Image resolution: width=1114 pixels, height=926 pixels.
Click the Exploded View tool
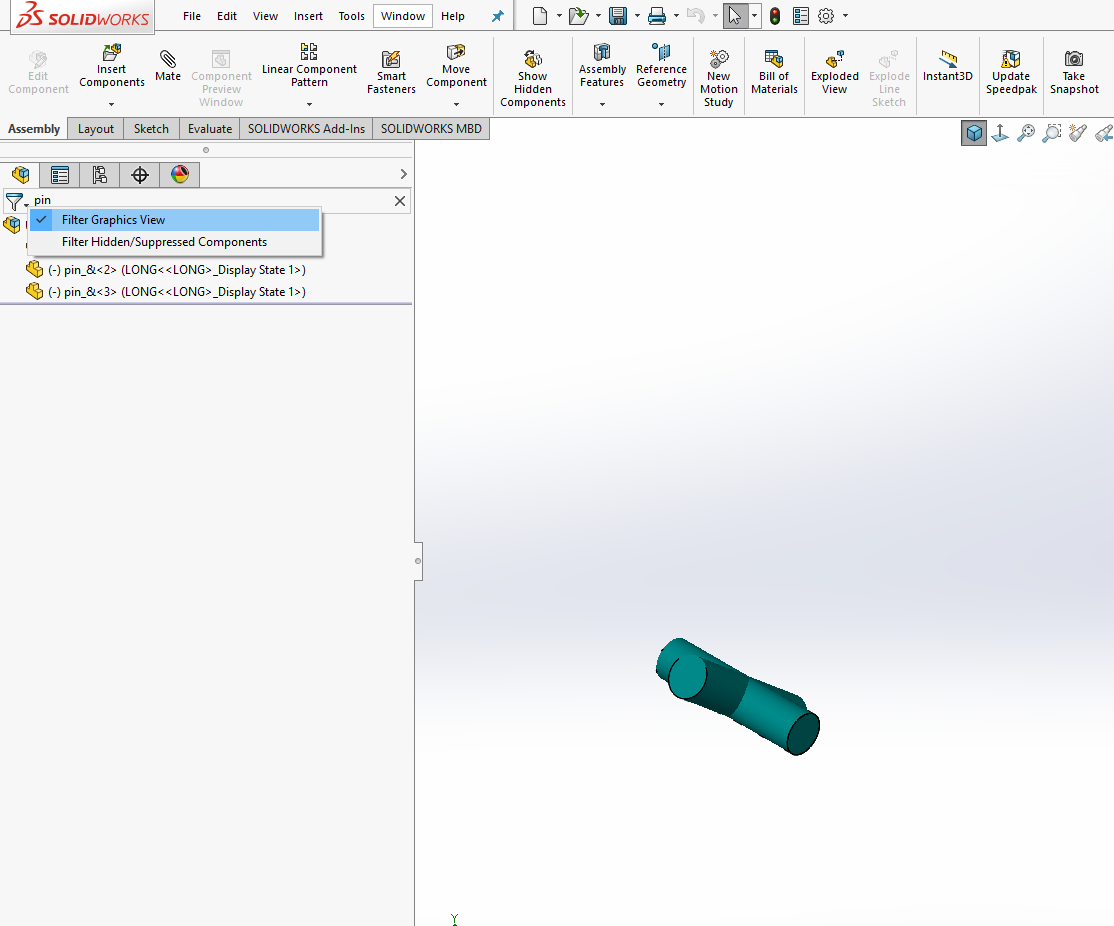pos(834,70)
